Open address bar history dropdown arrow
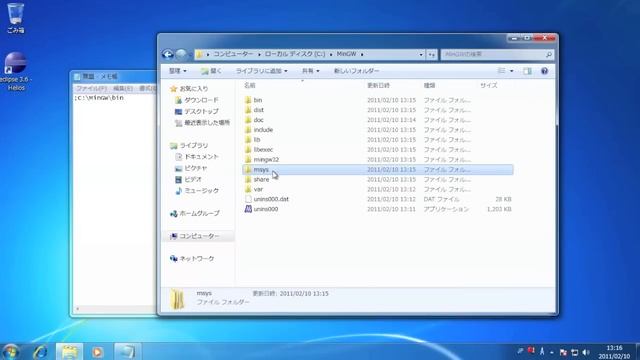Viewport: 640px width, 360px height. [x=421, y=54]
